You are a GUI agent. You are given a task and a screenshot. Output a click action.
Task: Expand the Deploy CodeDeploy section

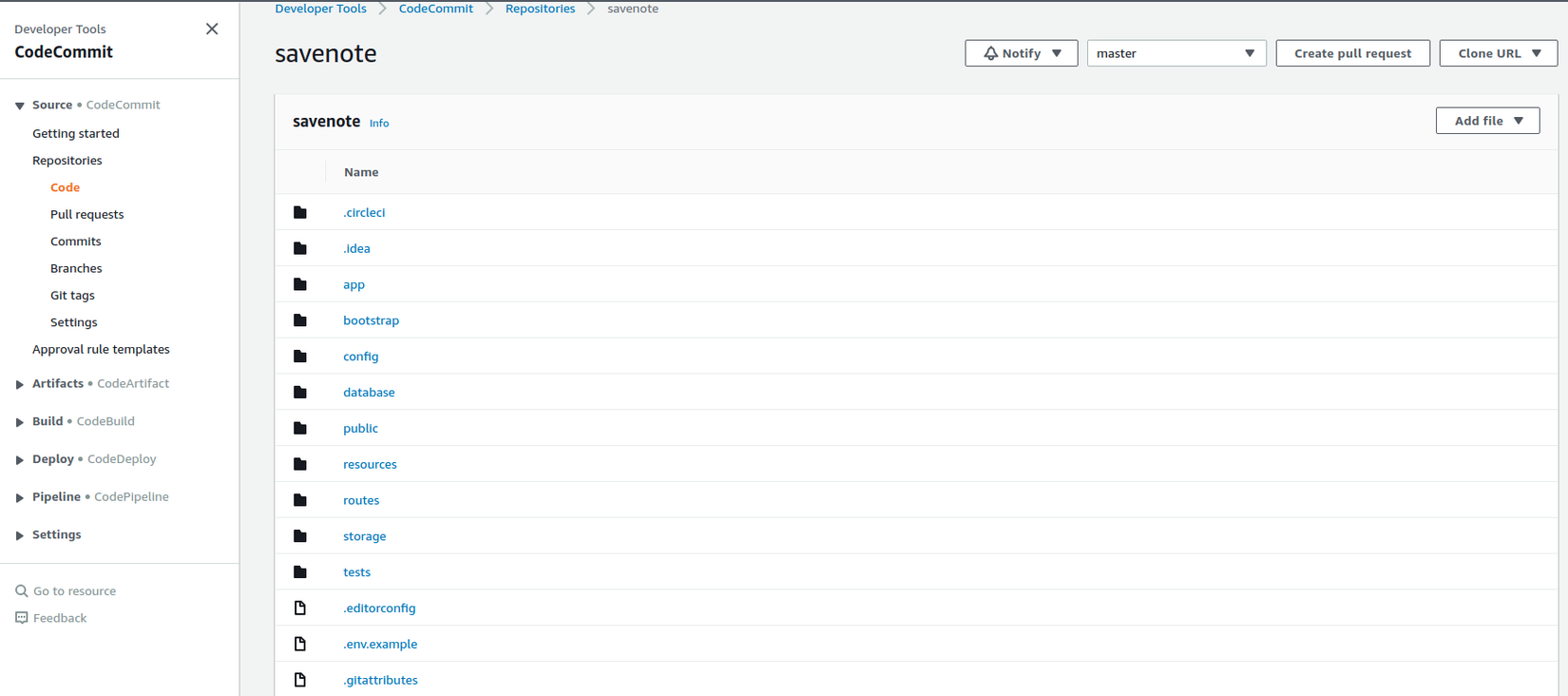pyautogui.click(x=20, y=460)
